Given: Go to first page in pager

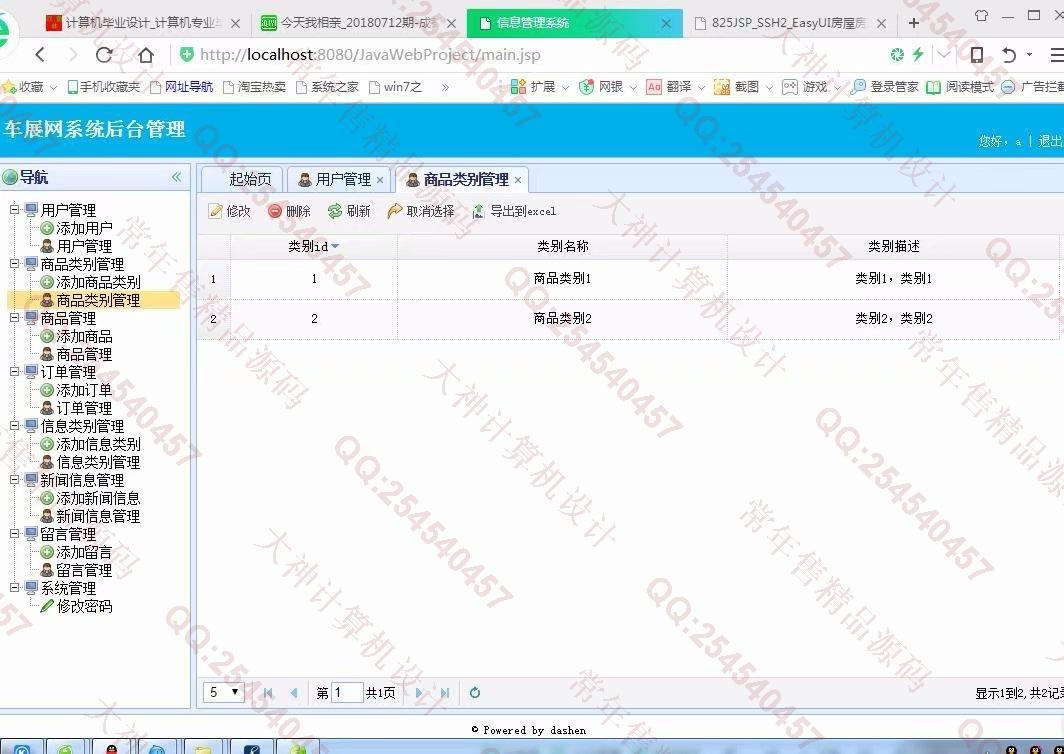Looking at the screenshot, I should [x=268, y=693].
